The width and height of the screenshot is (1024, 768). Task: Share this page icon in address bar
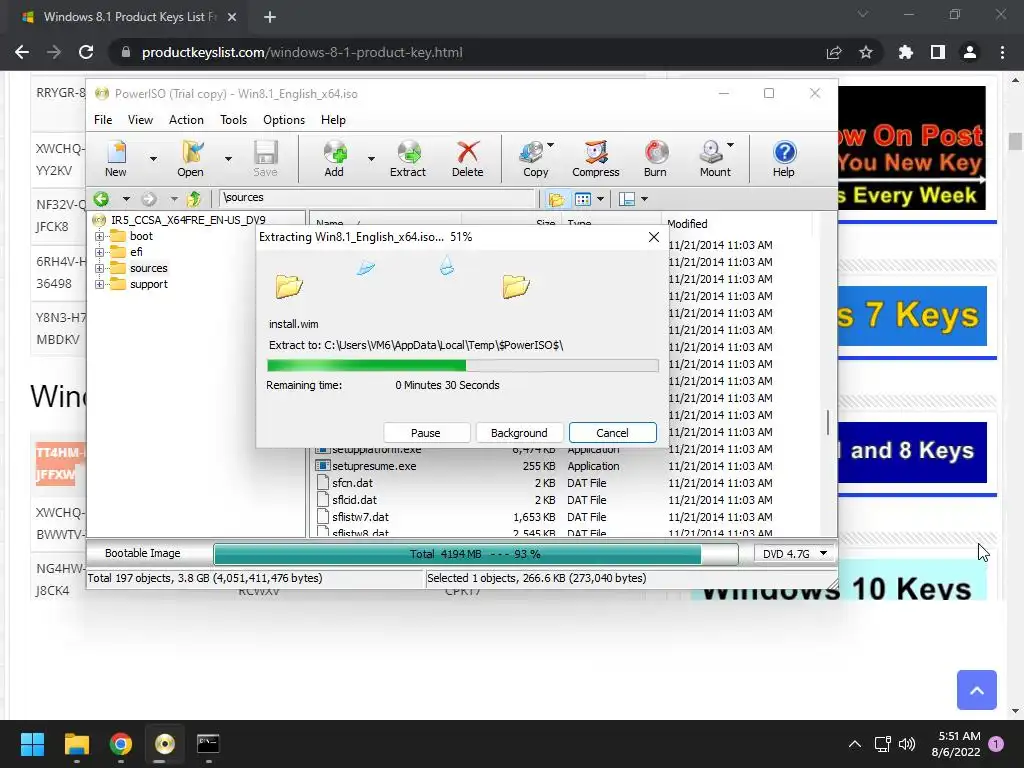[x=834, y=52]
